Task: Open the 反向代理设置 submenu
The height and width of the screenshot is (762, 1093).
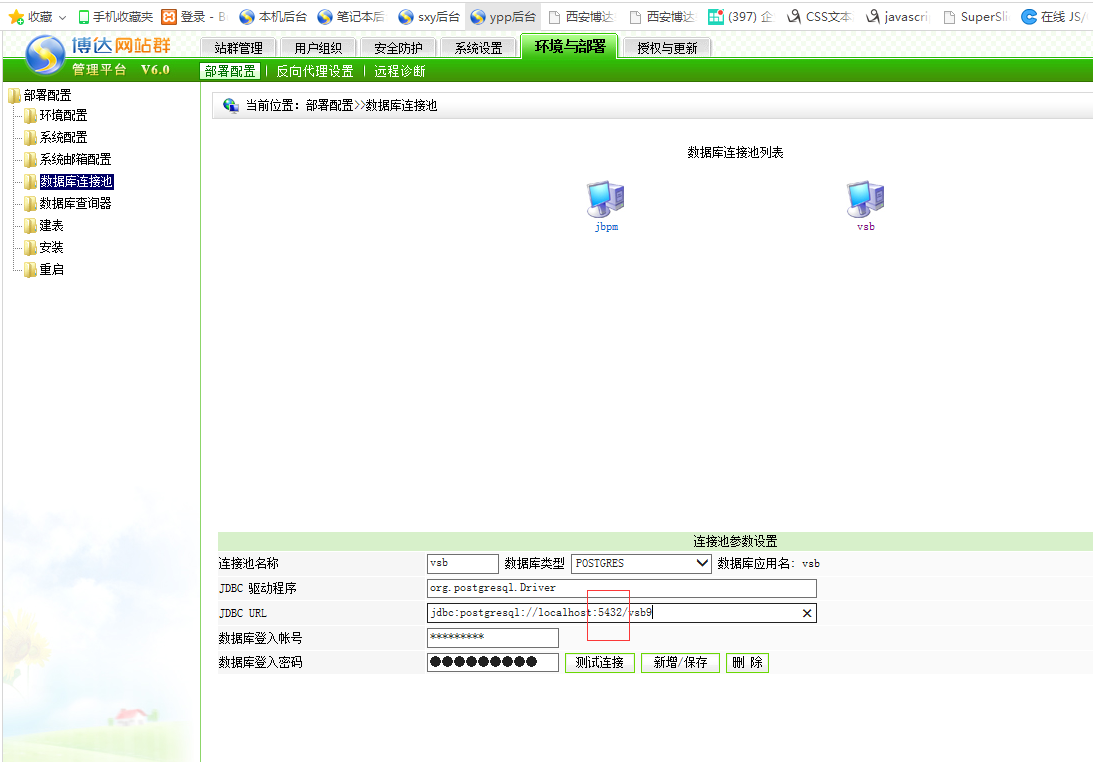Action: click(x=315, y=72)
